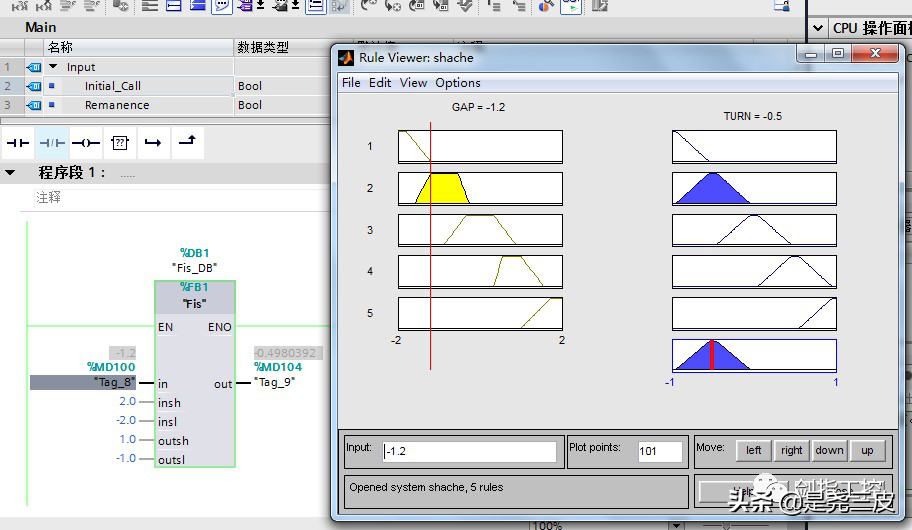The width and height of the screenshot is (912, 530).
Task: Click the "Fis" block title
Action: (x=194, y=304)
